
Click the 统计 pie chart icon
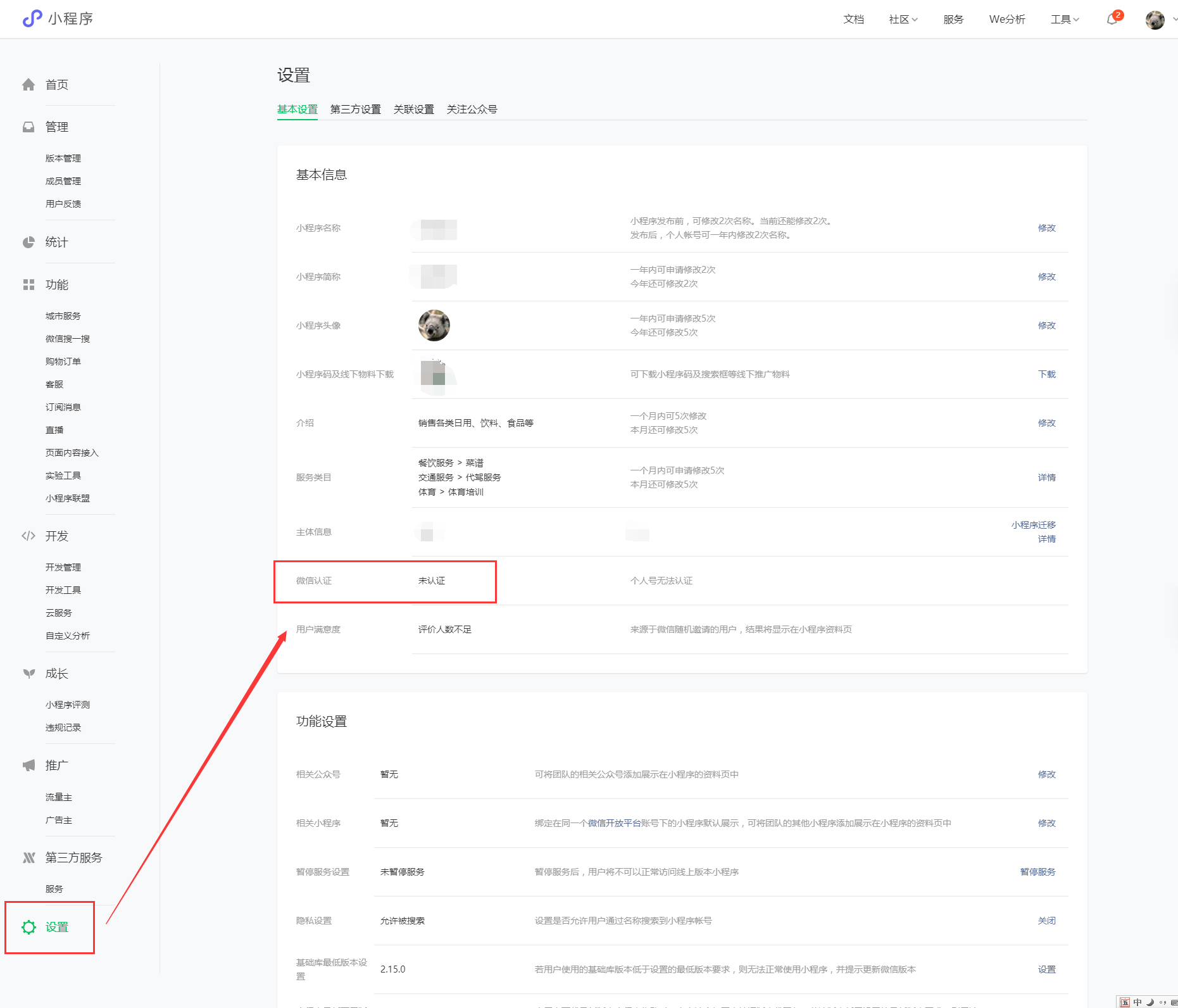28,243
